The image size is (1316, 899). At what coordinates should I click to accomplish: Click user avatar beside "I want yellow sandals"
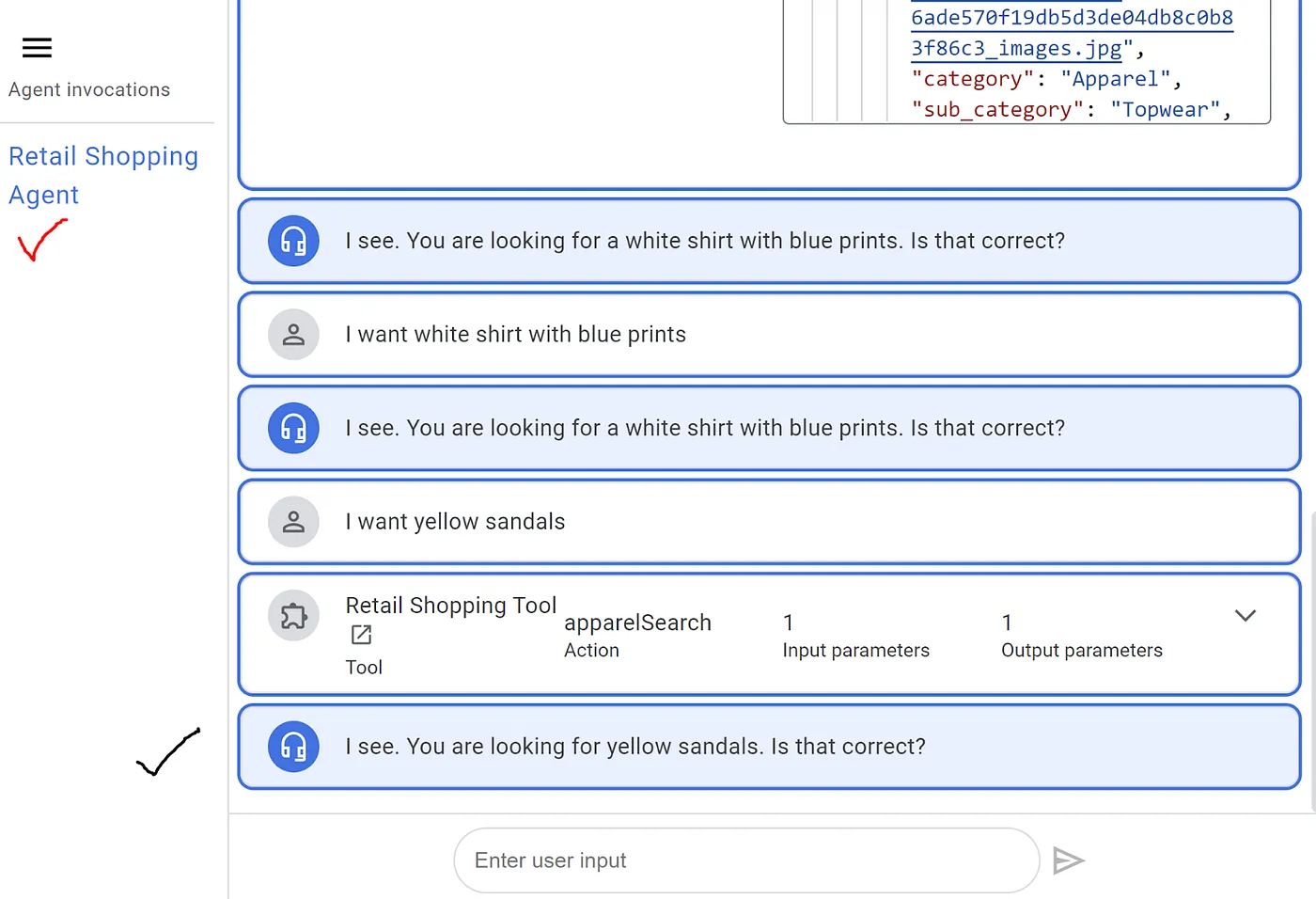tap(293, 522)
